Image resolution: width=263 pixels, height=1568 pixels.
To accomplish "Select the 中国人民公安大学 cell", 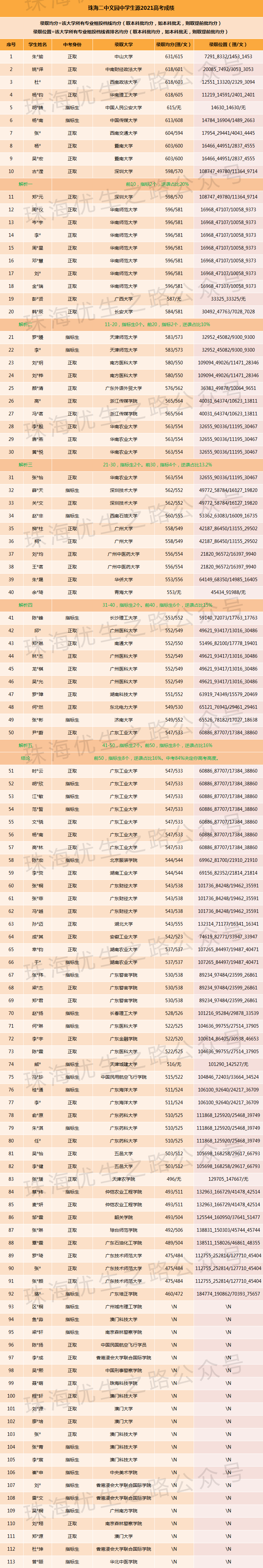I will [x=124, y=108].
